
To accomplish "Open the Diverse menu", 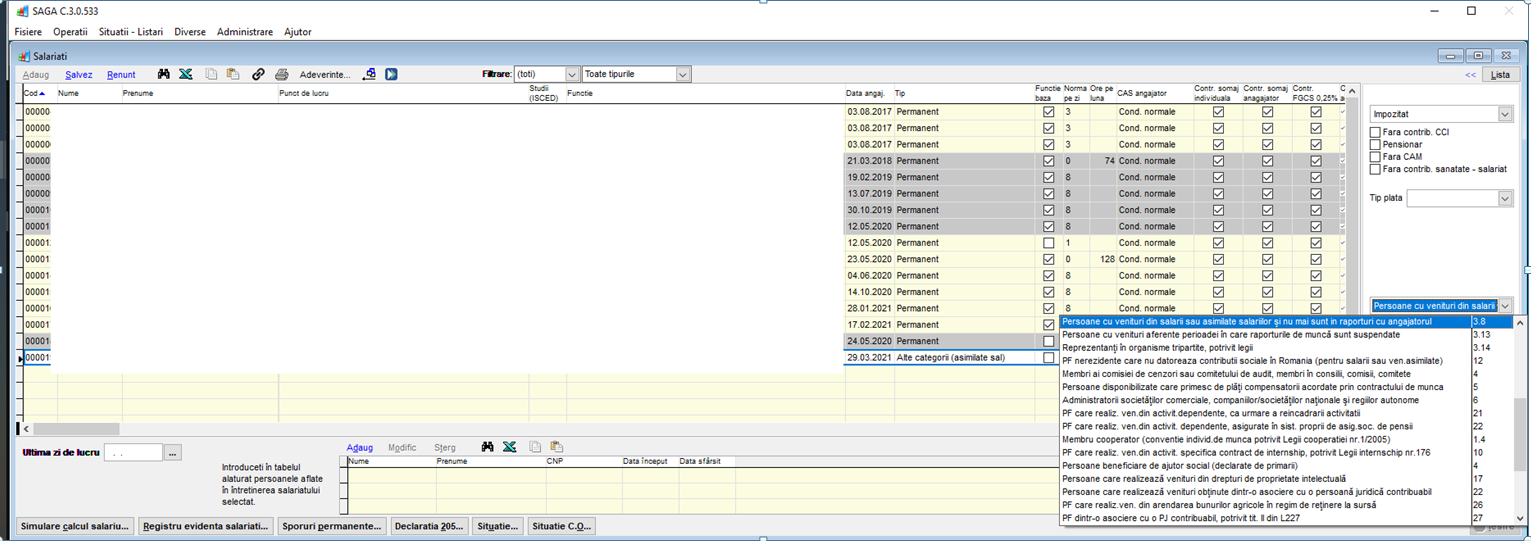I will point(190,32).
